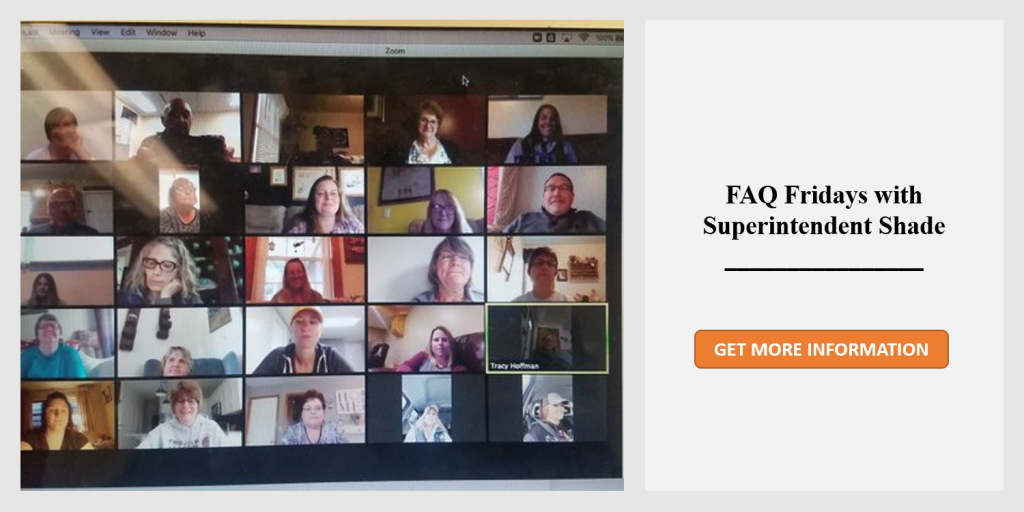
Task: Select video tile of woman in yellow cap
Action: [x=305, y=340]
